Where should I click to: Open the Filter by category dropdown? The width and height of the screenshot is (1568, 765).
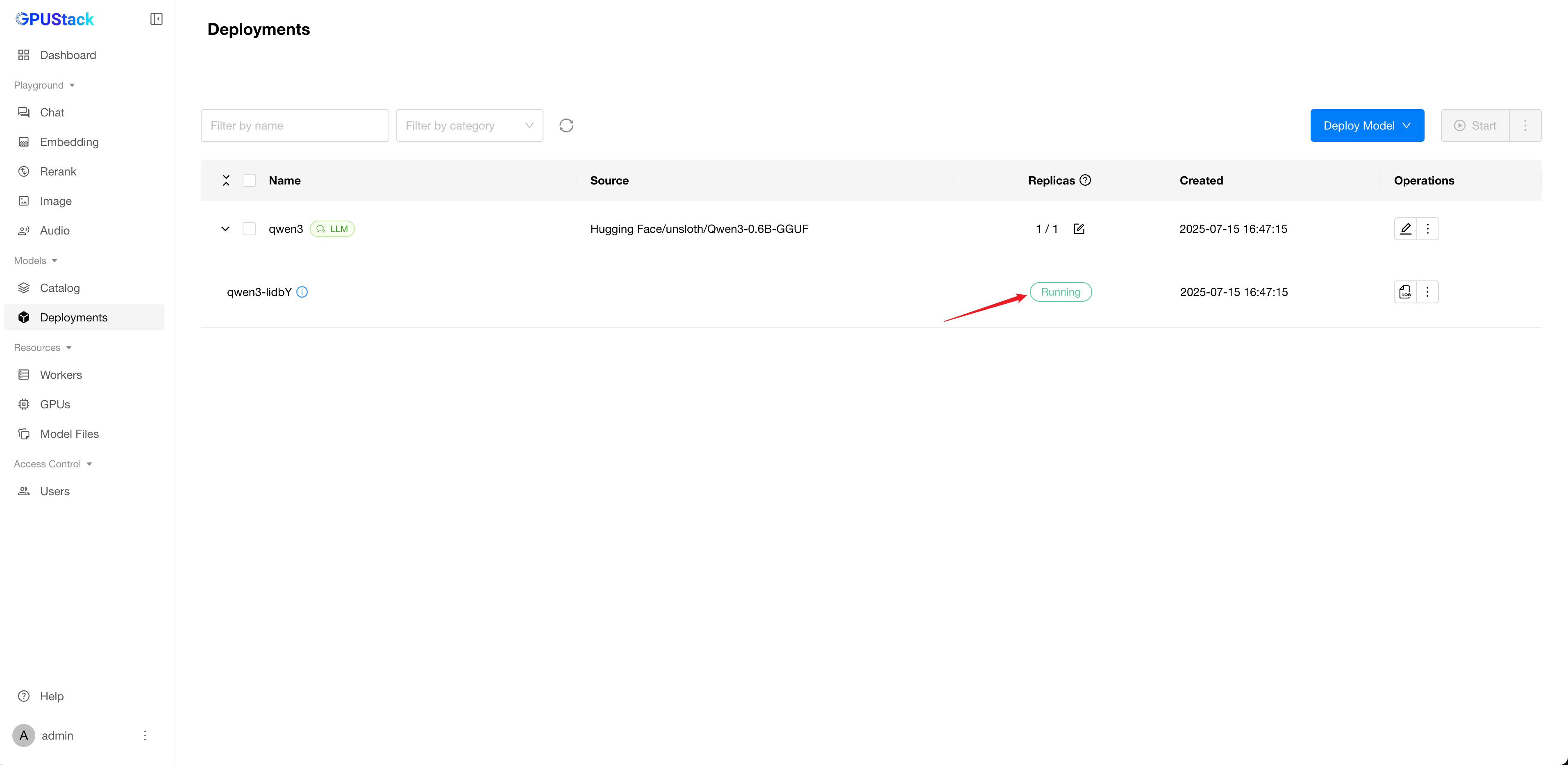(x=469, y=125)
